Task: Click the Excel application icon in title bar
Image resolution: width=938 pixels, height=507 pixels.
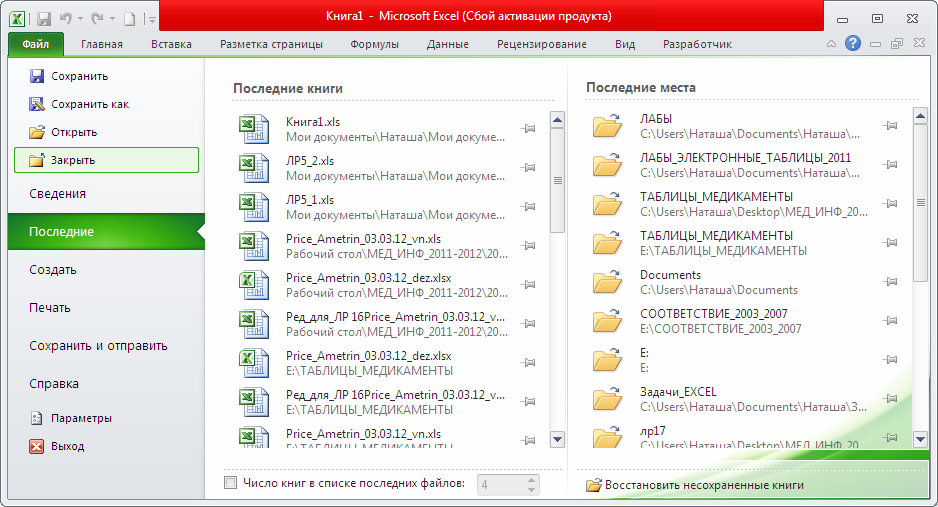Action: pos(17,19)
